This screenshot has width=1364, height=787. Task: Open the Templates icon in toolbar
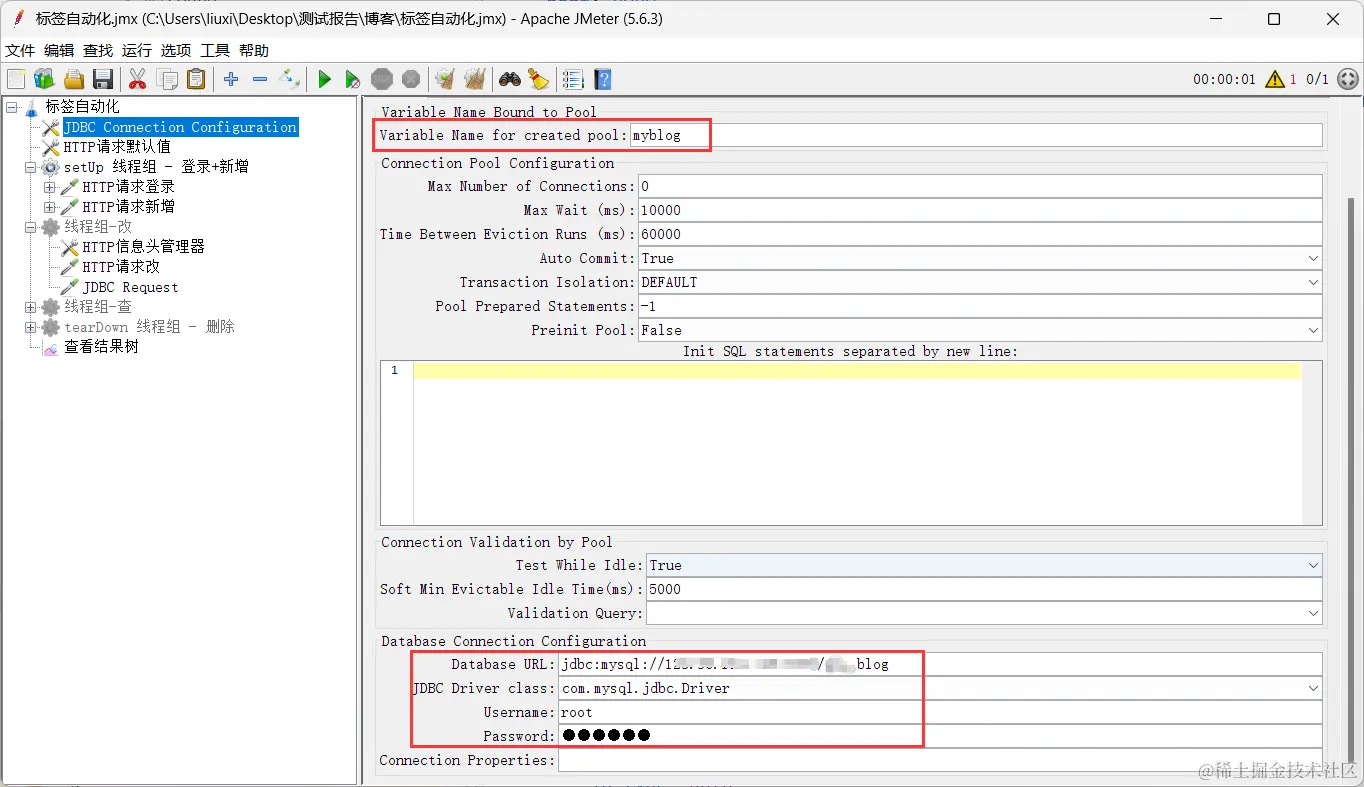(x=44, y=79)
